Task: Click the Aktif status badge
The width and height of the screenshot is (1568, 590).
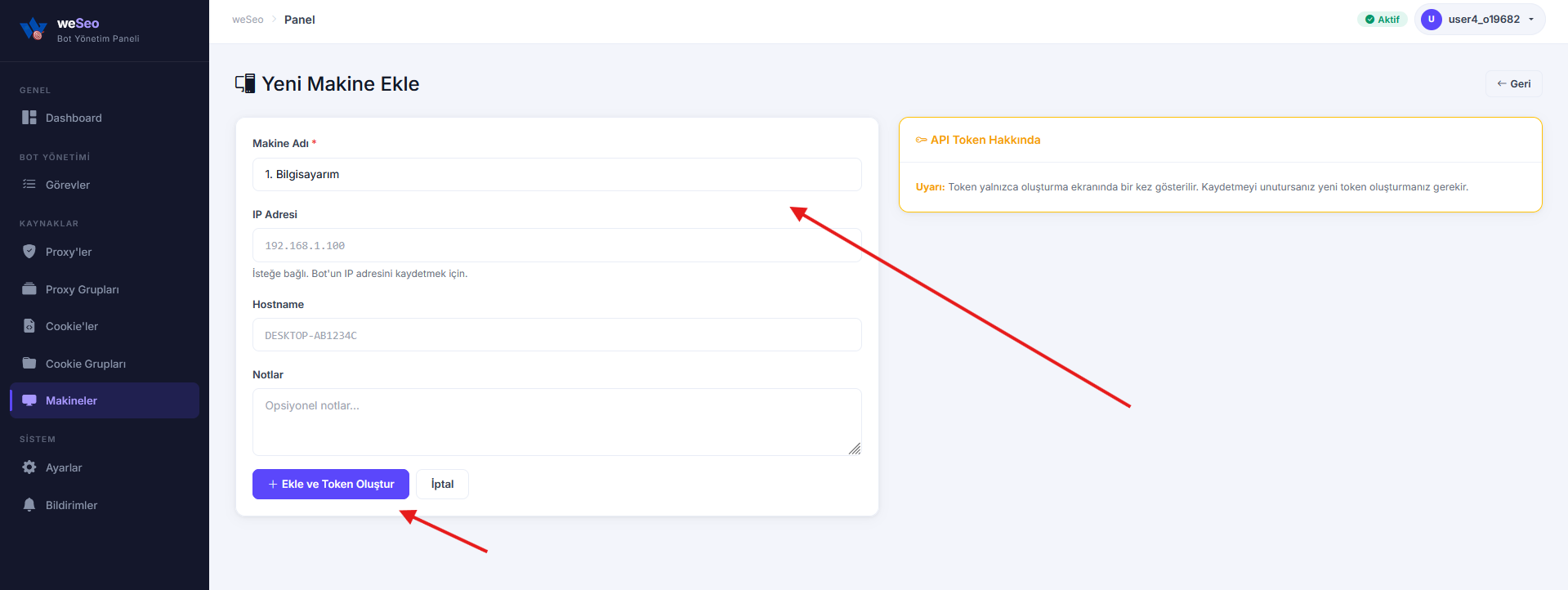Action: pyautogui.click(x=1383, y=20)
